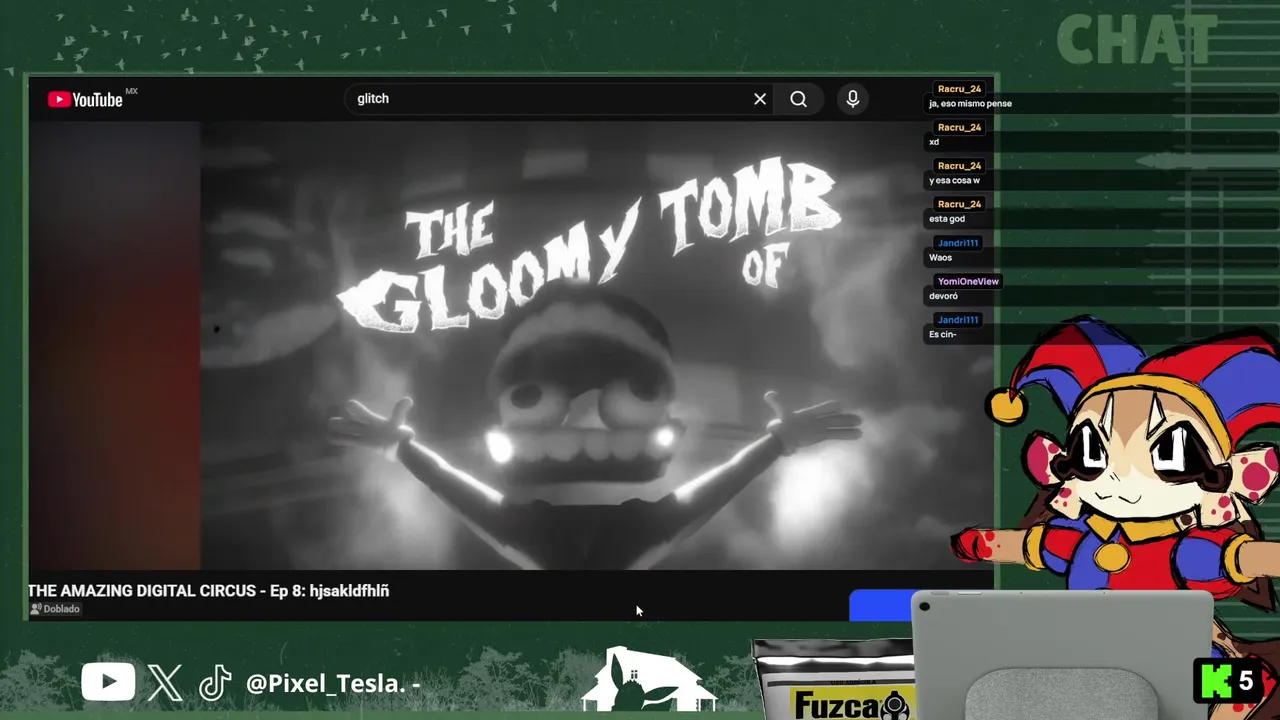Click the green Kick logo counter badge
This screenshot has height=720, width=1280.
point(1227,682)
